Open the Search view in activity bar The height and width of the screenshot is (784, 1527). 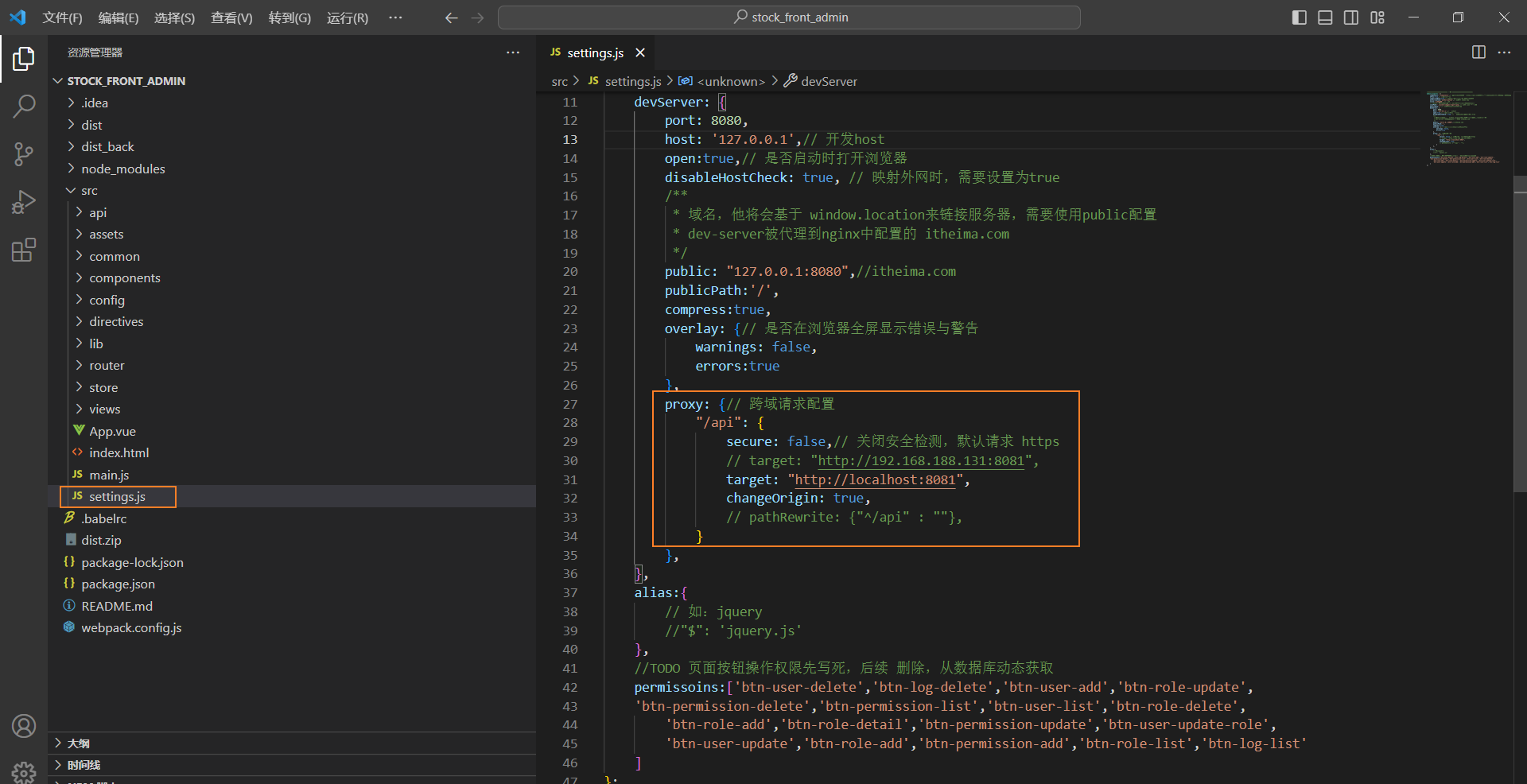tap(24, 106)
